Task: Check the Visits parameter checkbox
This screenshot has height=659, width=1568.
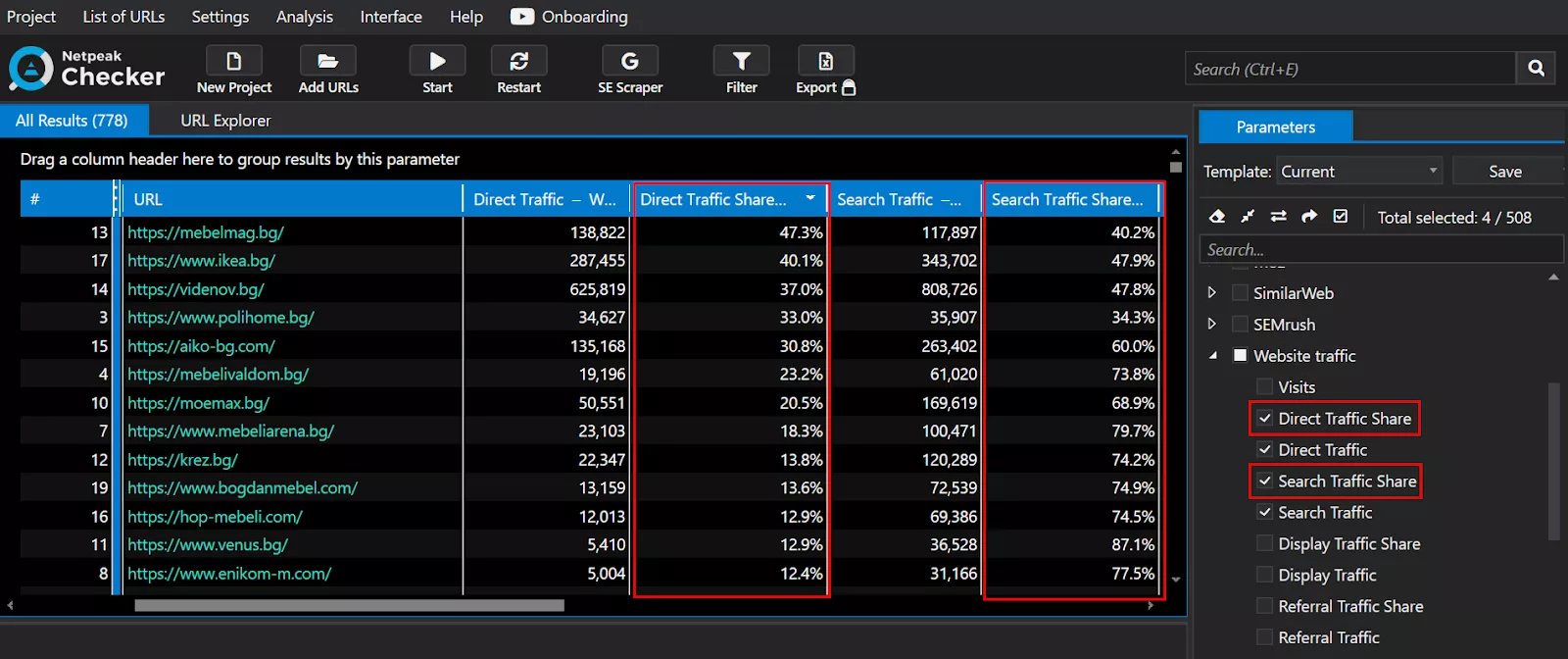Action: click(1265, 387)
